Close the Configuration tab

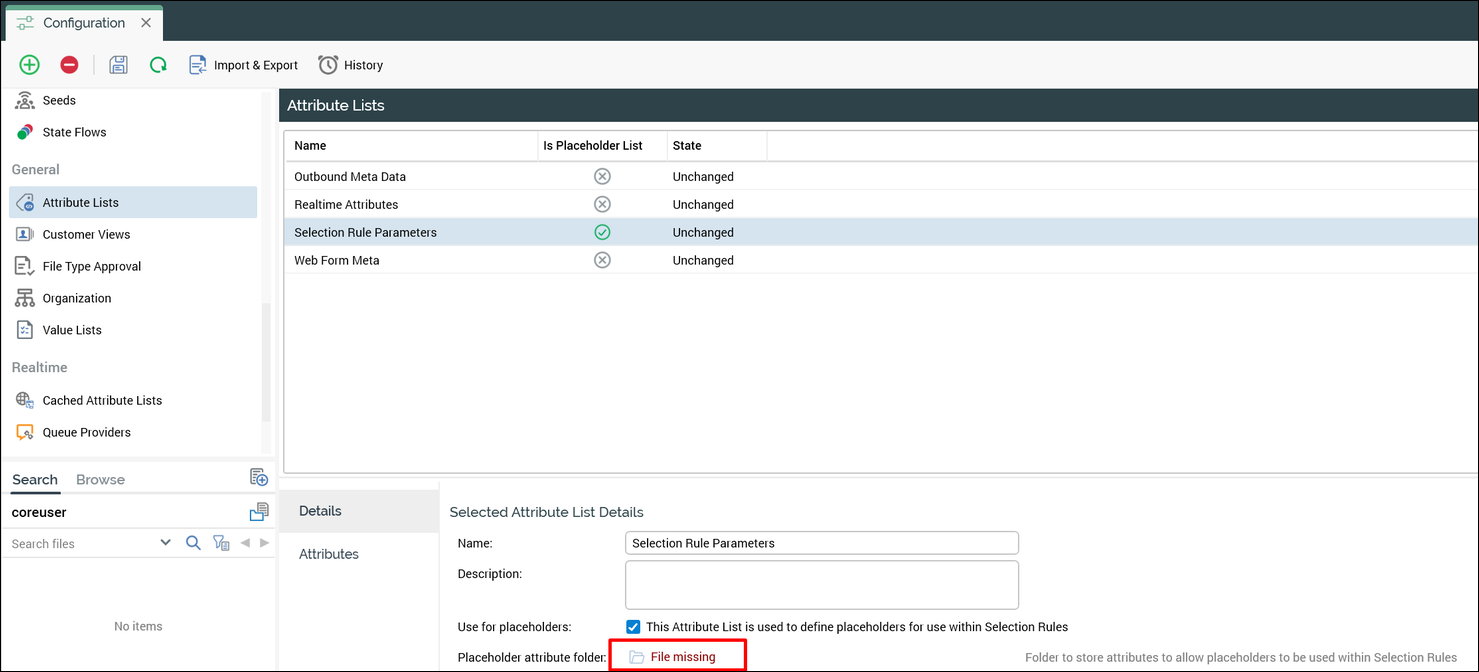pos(146,23)
